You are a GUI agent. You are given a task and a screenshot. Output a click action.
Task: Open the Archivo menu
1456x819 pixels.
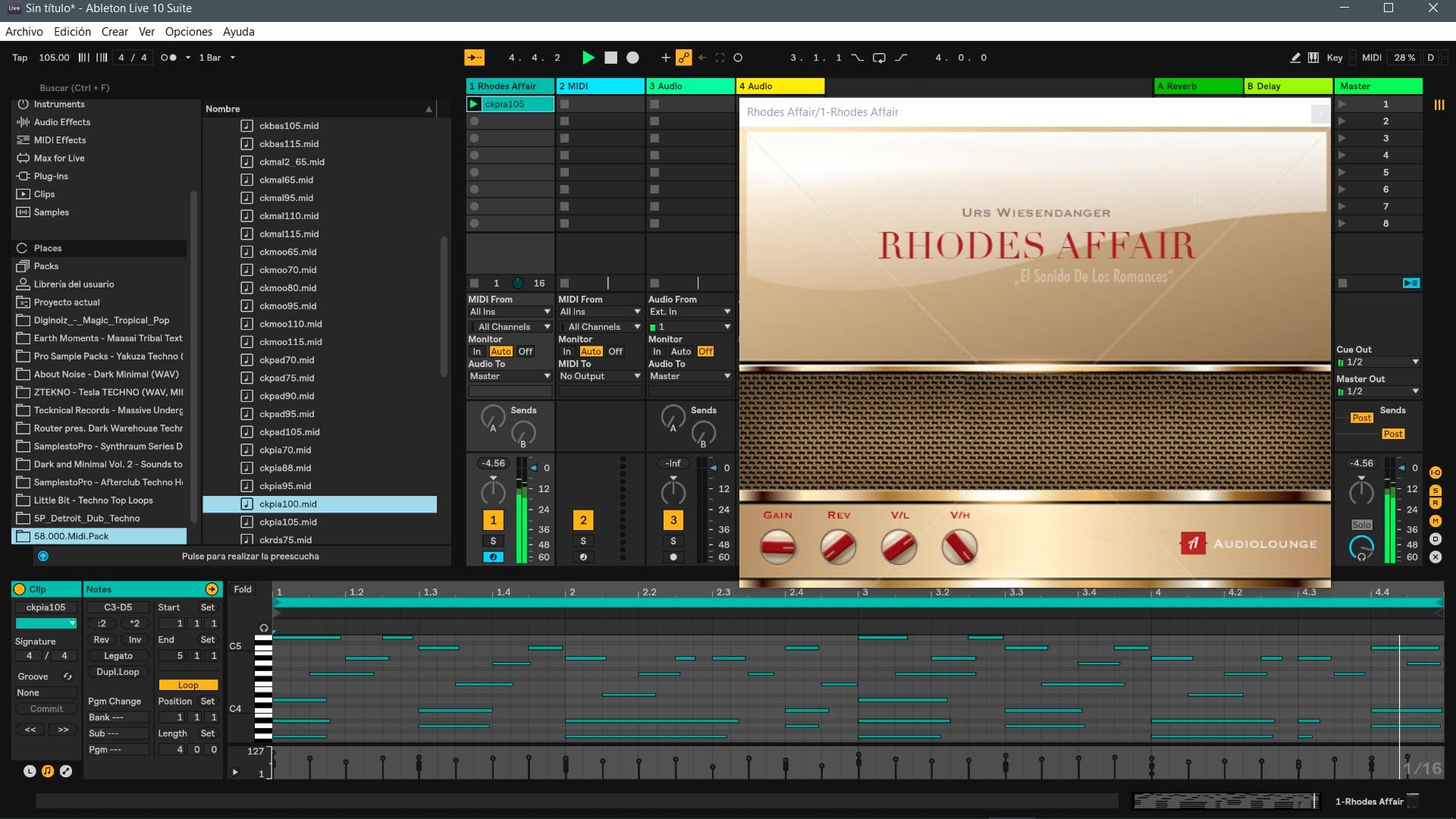point(24,32)
